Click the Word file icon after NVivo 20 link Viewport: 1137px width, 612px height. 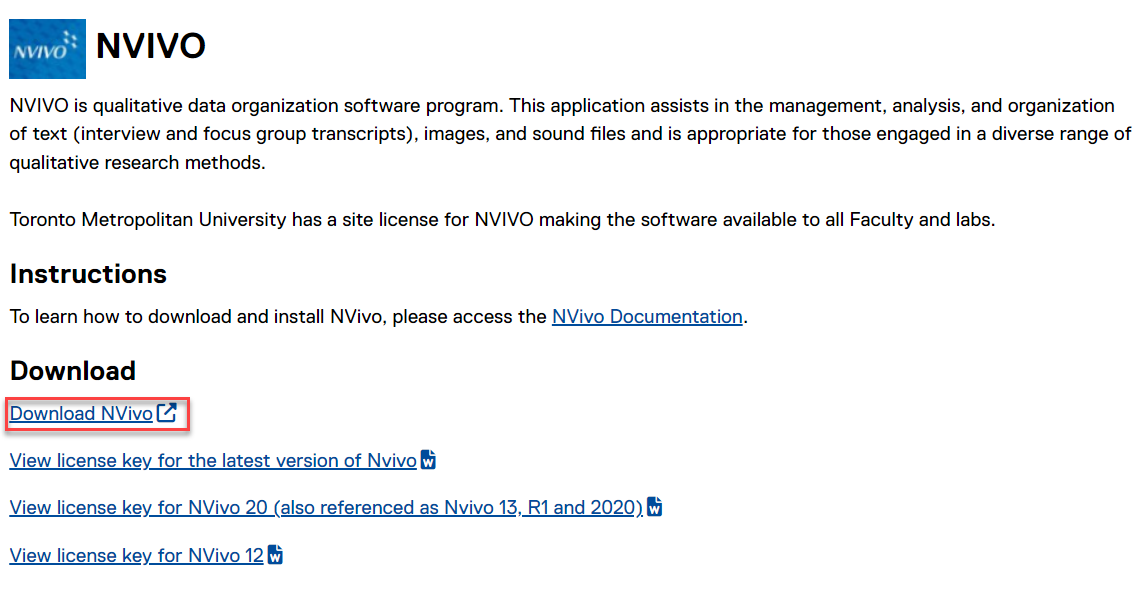[x=655, y=507]
